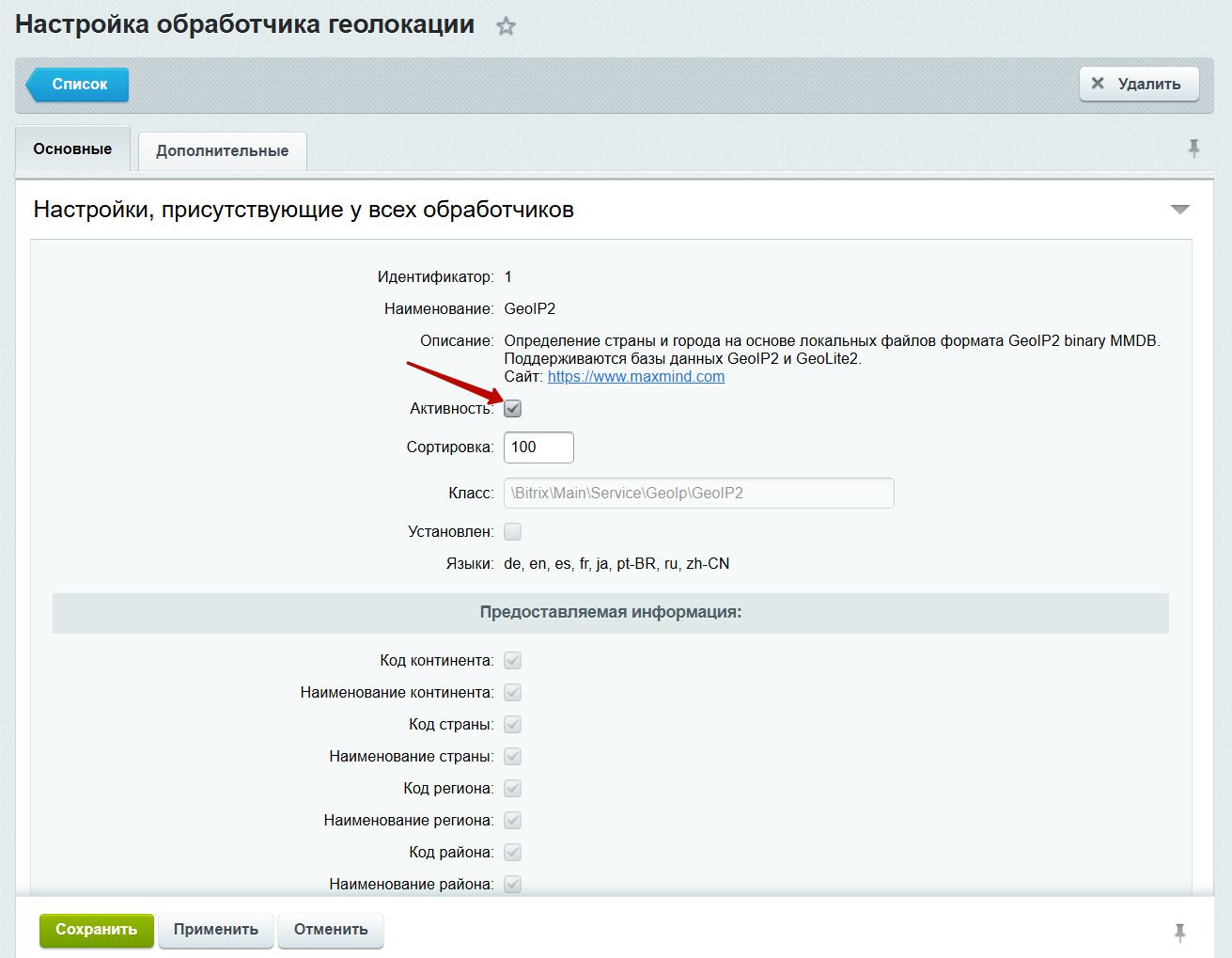
Task: Click the pin icon beside the tabs
Action: click(1193, 149)
